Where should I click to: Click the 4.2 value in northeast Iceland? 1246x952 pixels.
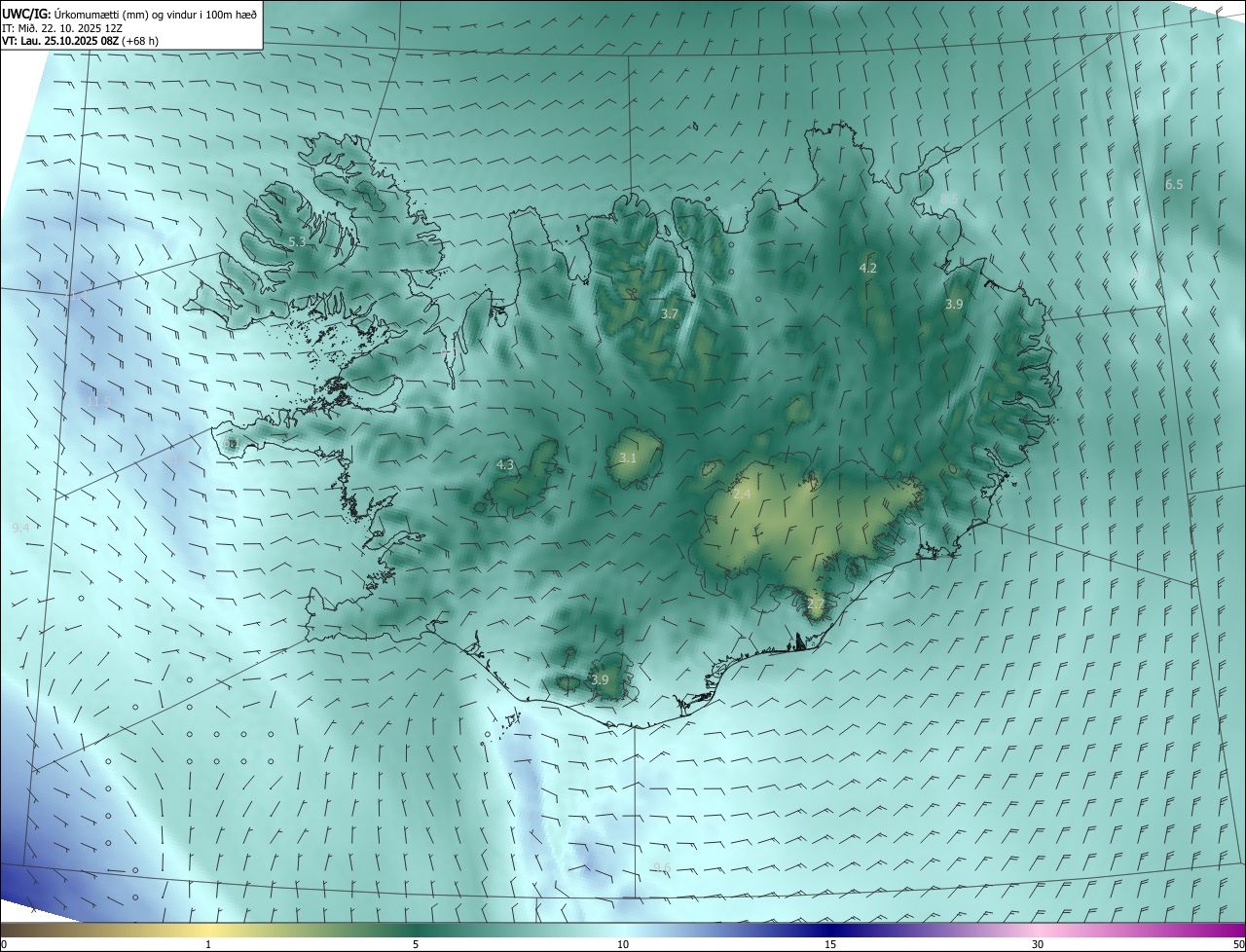point(868,268)
